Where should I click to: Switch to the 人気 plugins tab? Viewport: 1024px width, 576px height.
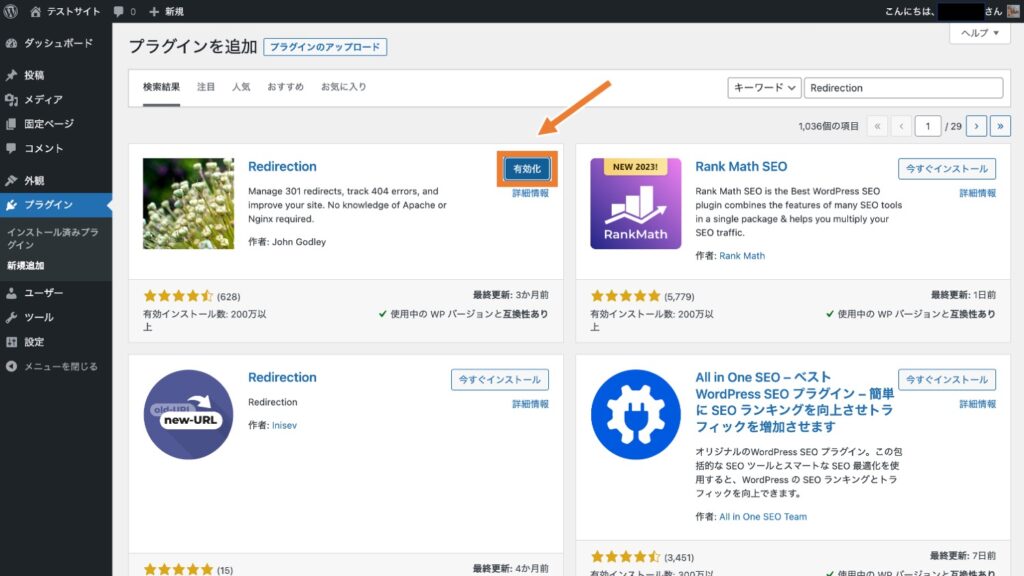244,87
